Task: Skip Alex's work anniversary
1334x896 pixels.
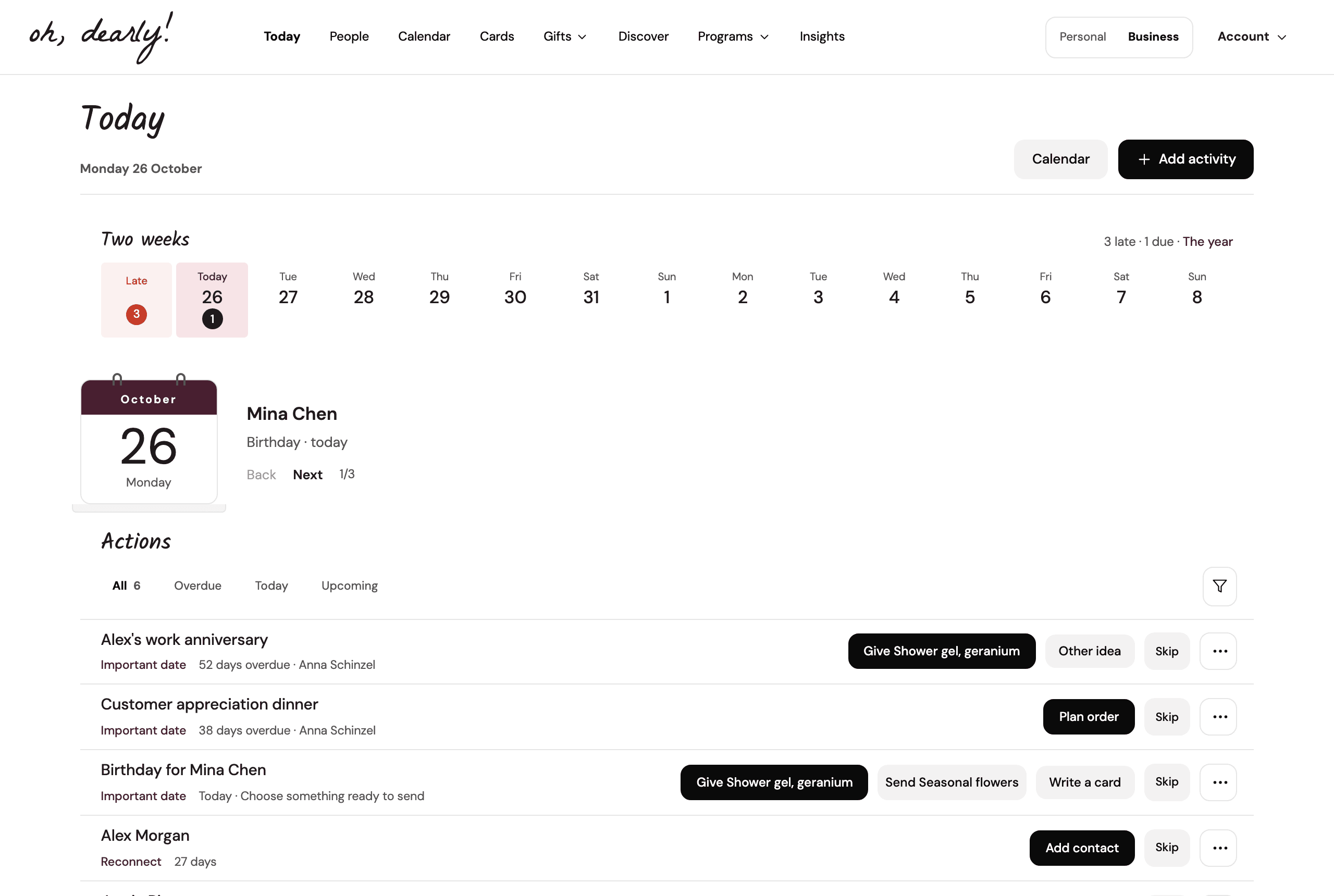Action: (1167, 651)
